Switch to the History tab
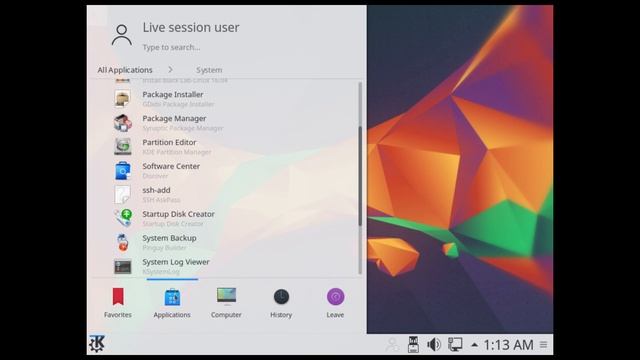 pyautogui.click(x=281, y=303)
